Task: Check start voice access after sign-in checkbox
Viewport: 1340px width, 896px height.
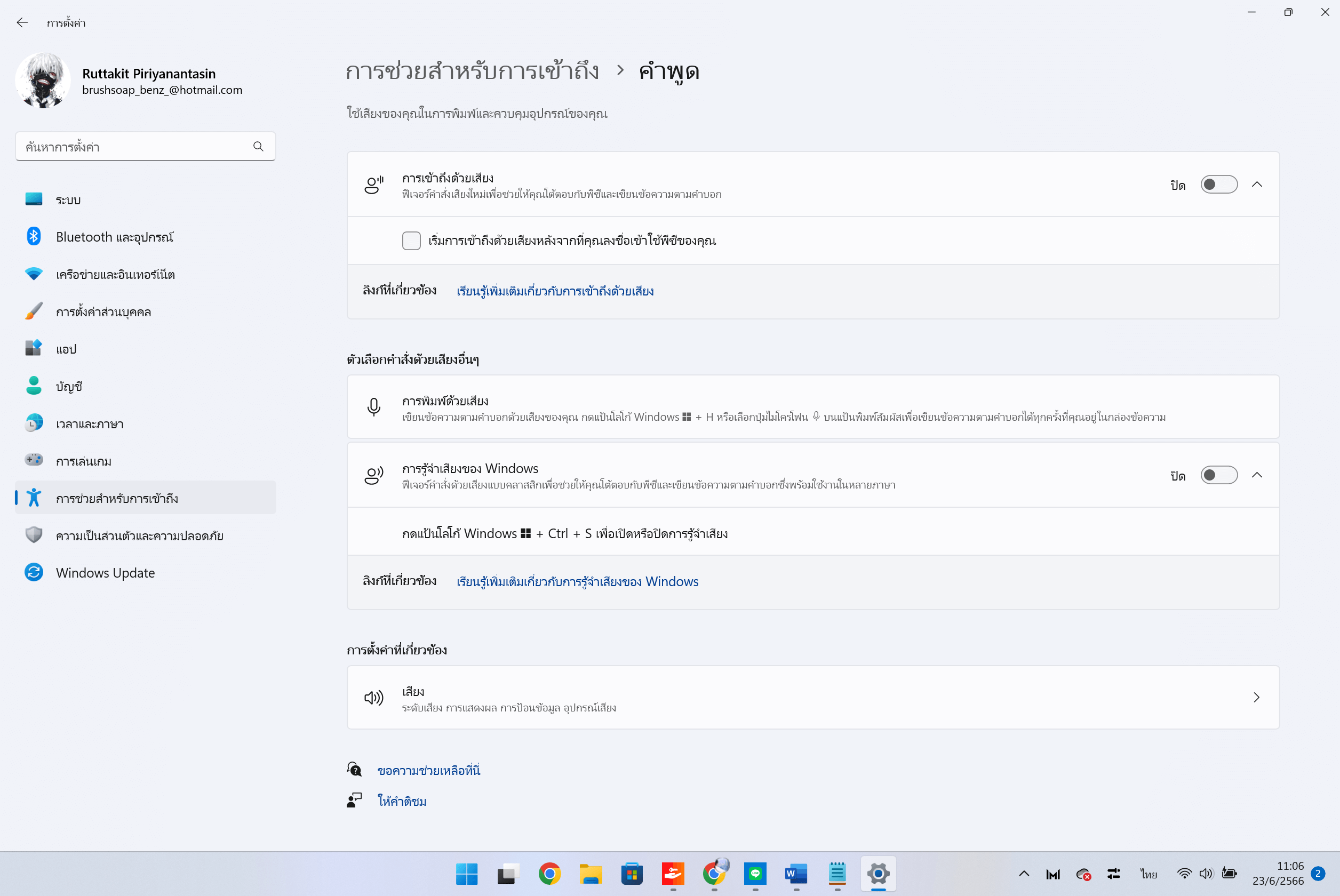Action: pyautogui.click(x=411, y=241)
